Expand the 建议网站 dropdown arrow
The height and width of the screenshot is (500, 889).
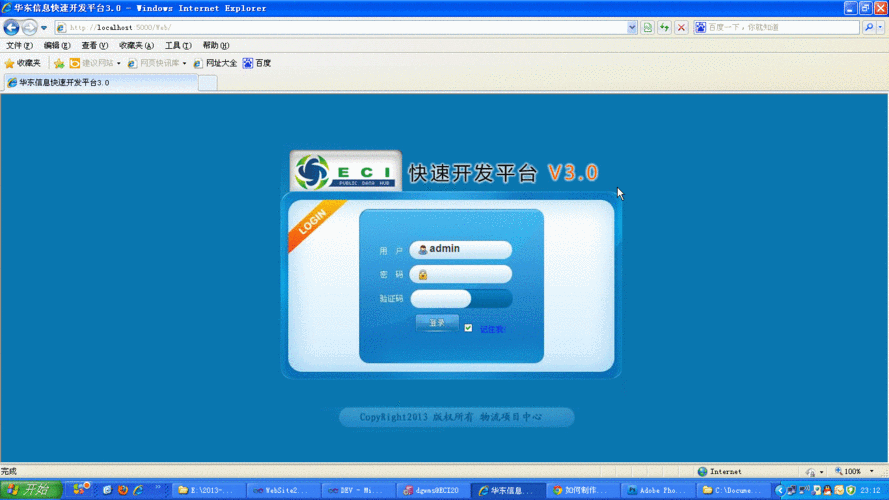tap(118, 63)
